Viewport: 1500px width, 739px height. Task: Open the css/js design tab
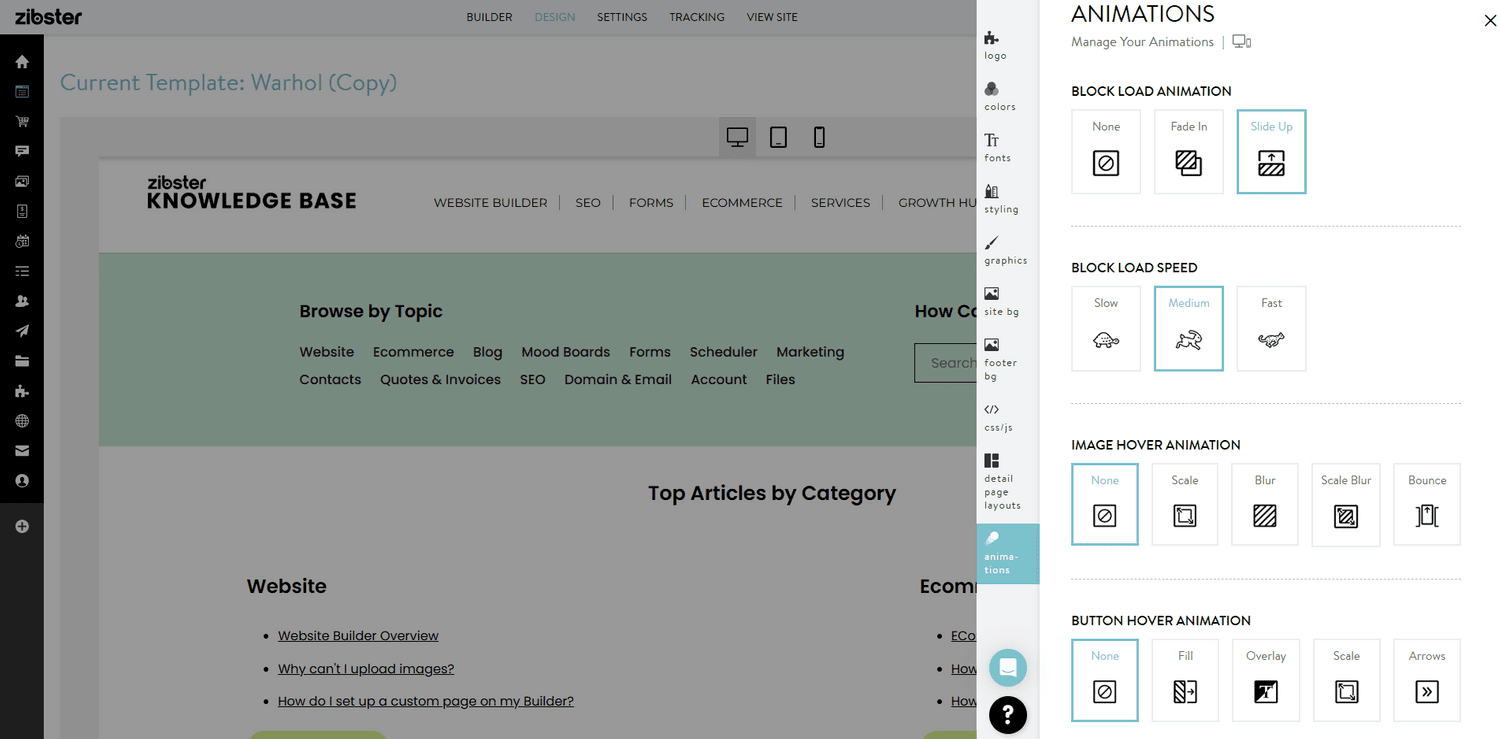998,418
